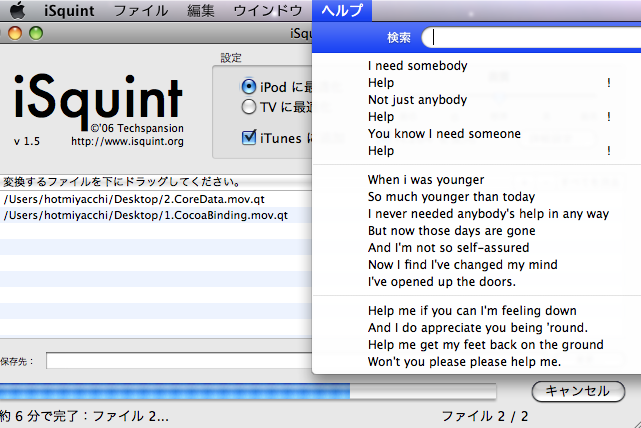Open the ファイル menu

point(141,10)
